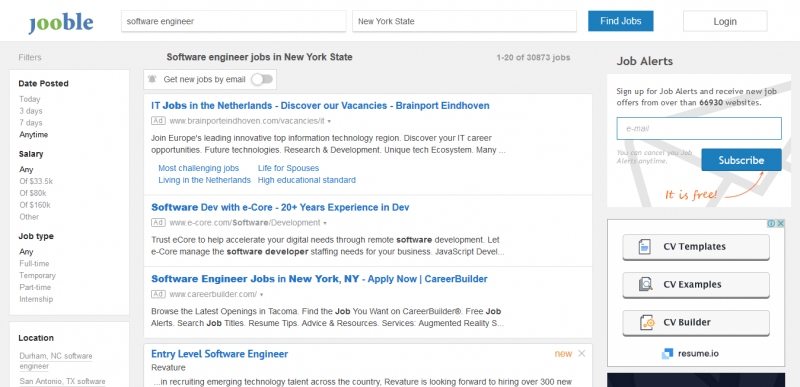800x387 pixels.
Task: Click the software engineer search field
Action: click(234, 21)
